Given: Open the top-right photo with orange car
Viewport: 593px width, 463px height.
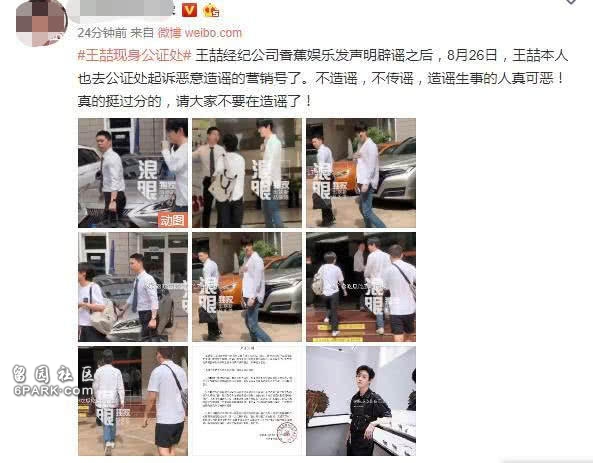Looking at the screenshot, I should [x=361, y=173].
